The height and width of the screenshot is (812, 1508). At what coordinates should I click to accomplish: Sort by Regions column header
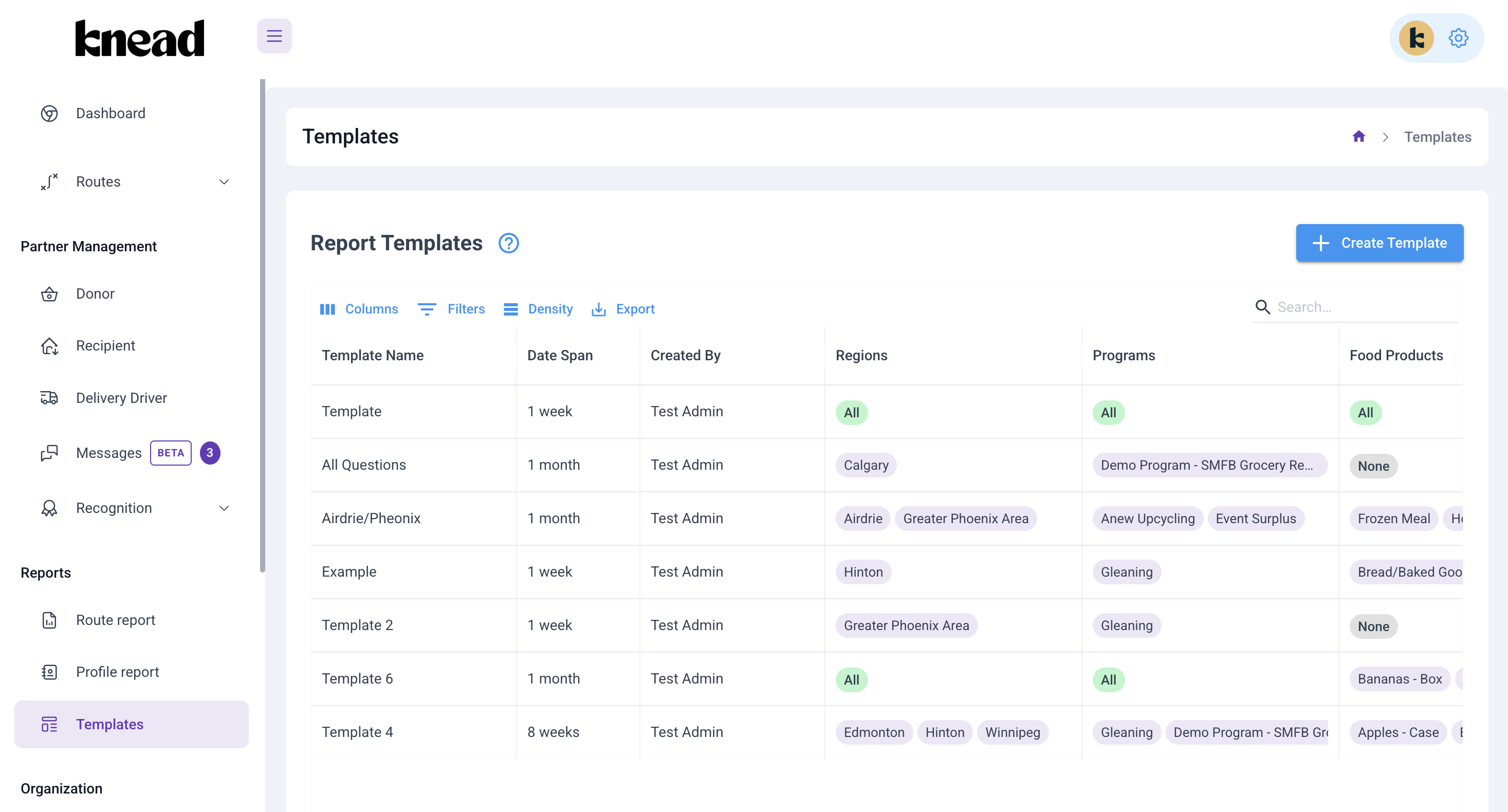(x=861, y=355)
